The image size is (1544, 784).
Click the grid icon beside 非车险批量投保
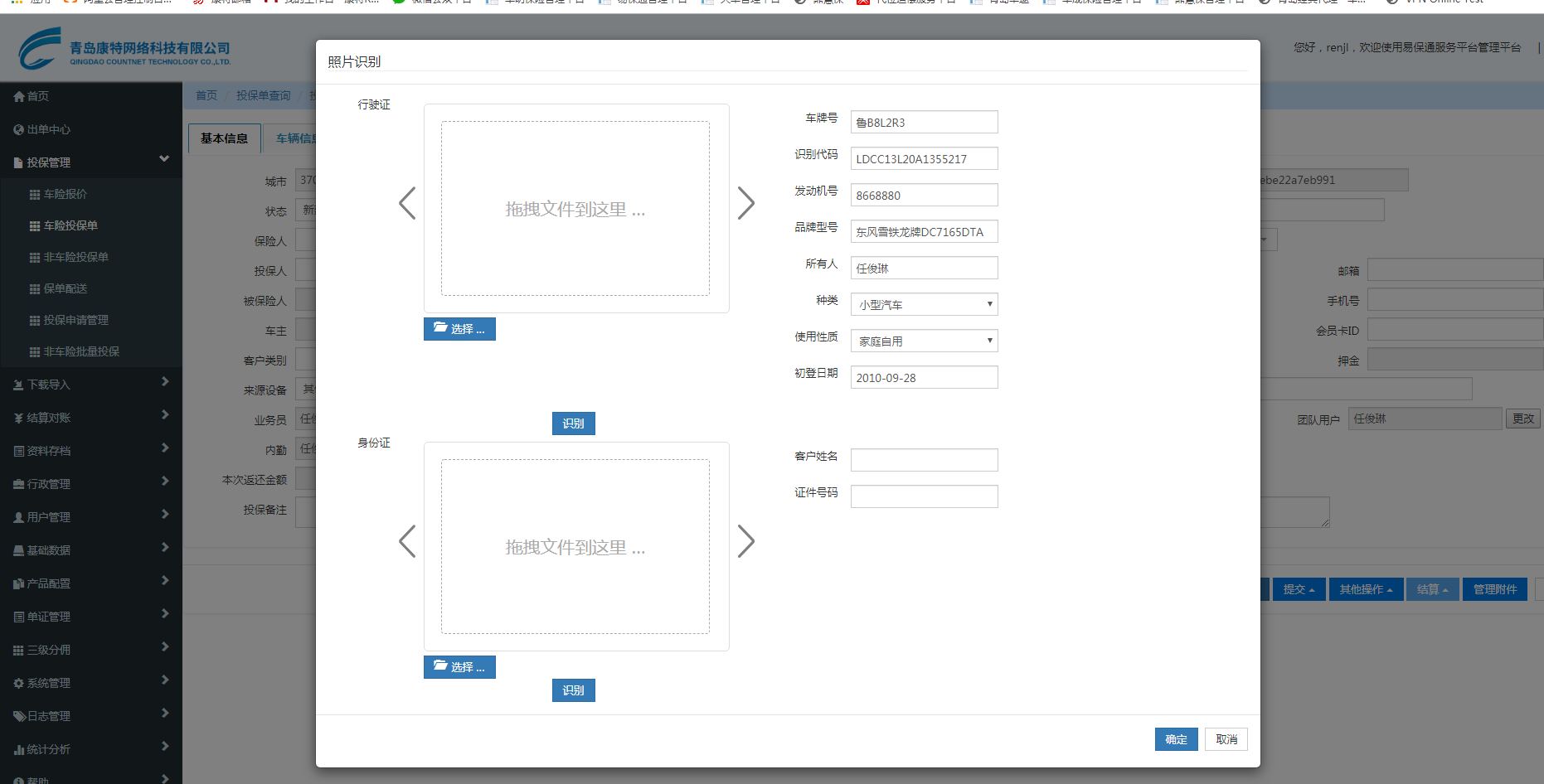[35, 351]
